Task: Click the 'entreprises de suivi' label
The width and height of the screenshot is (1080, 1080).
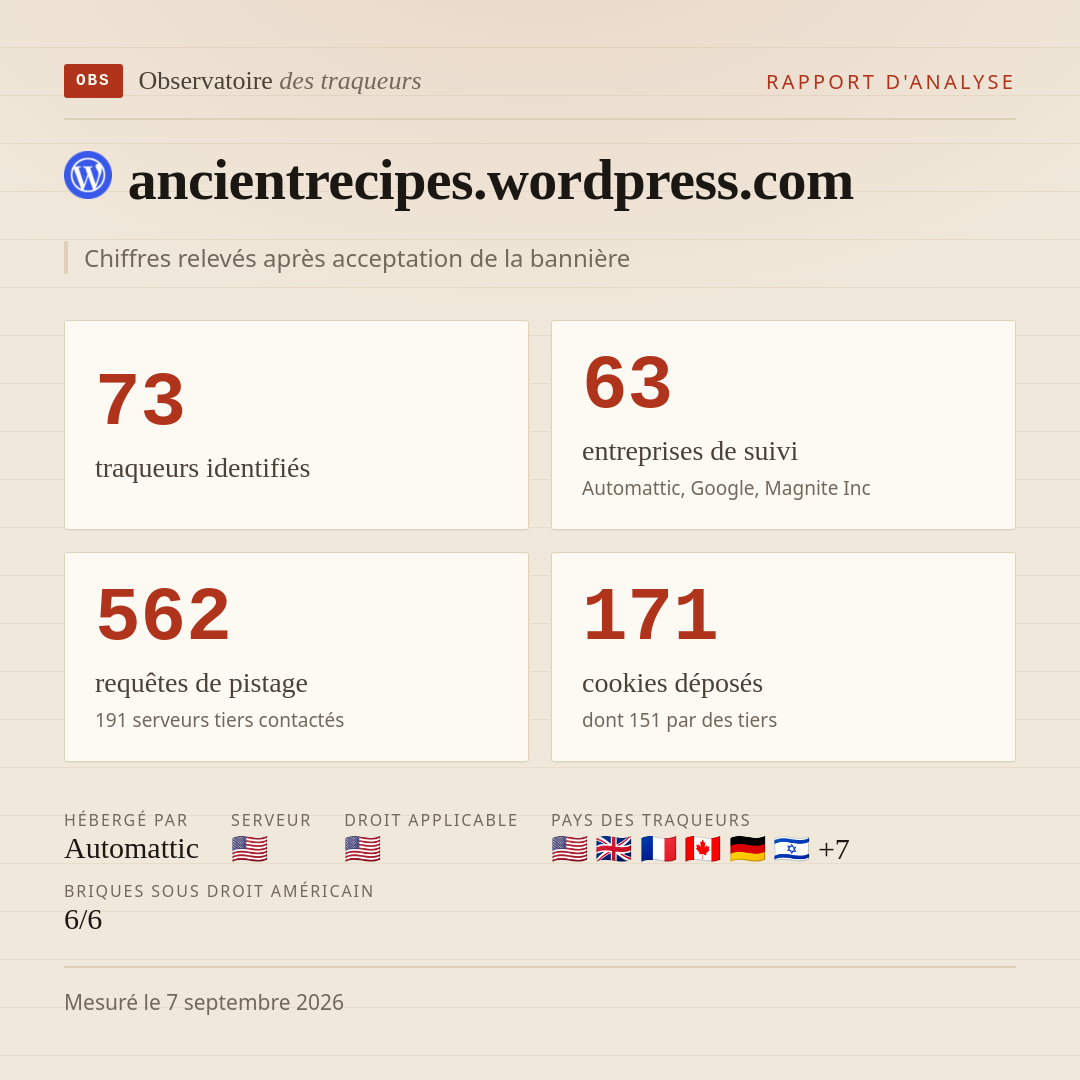Action: (x=689, y=451)
